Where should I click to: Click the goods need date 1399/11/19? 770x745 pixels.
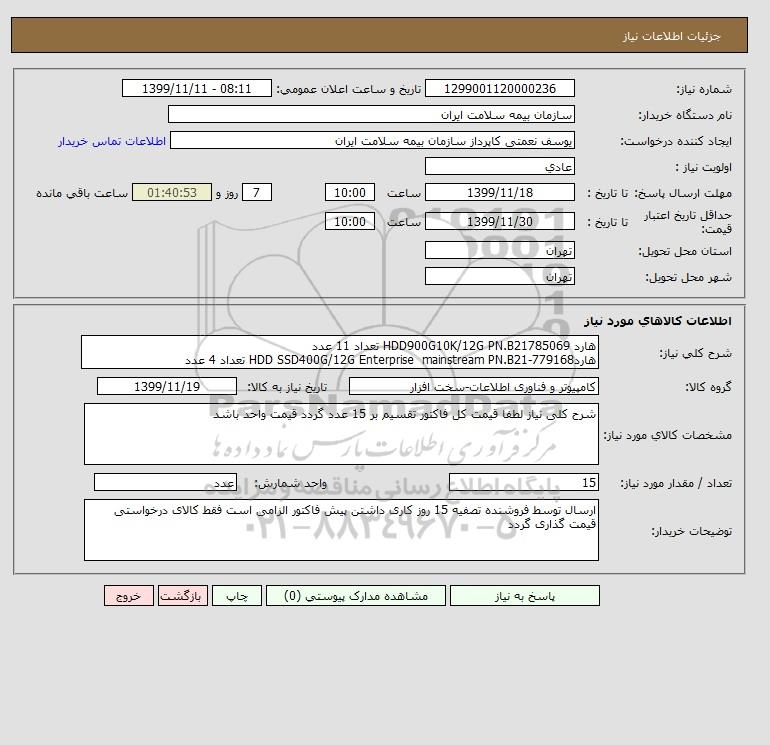pos(167,386)
